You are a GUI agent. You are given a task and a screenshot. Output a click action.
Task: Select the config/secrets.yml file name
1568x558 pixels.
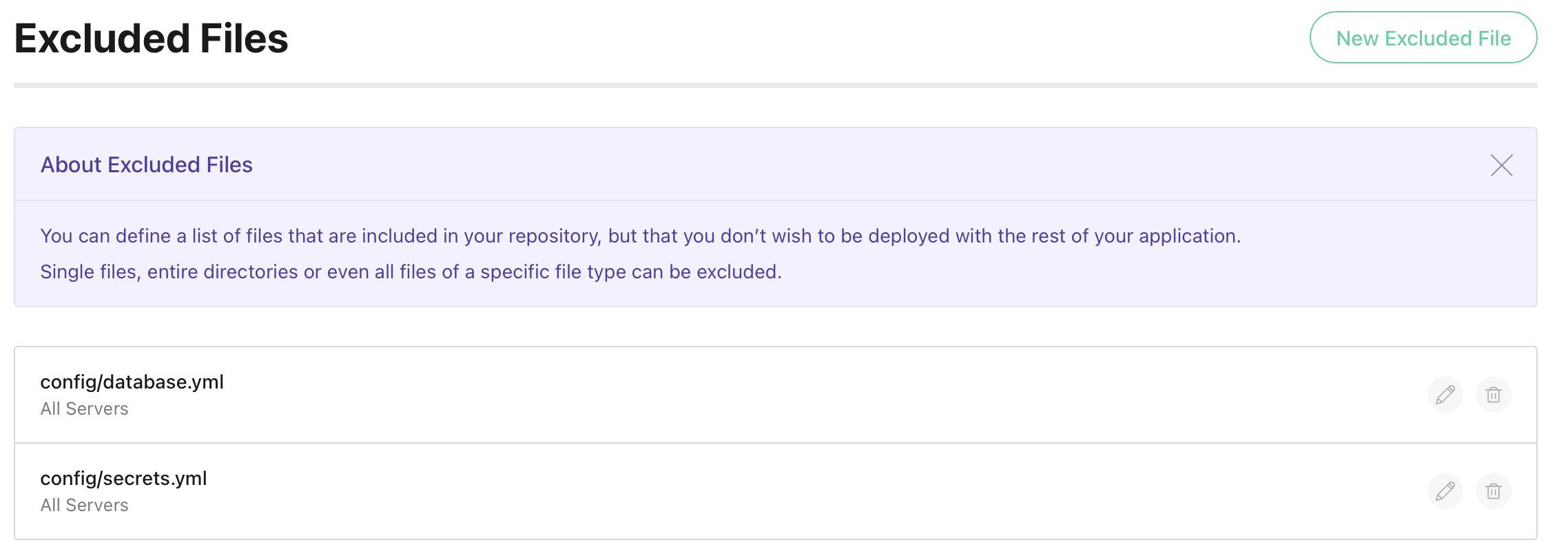pos(123,479)
